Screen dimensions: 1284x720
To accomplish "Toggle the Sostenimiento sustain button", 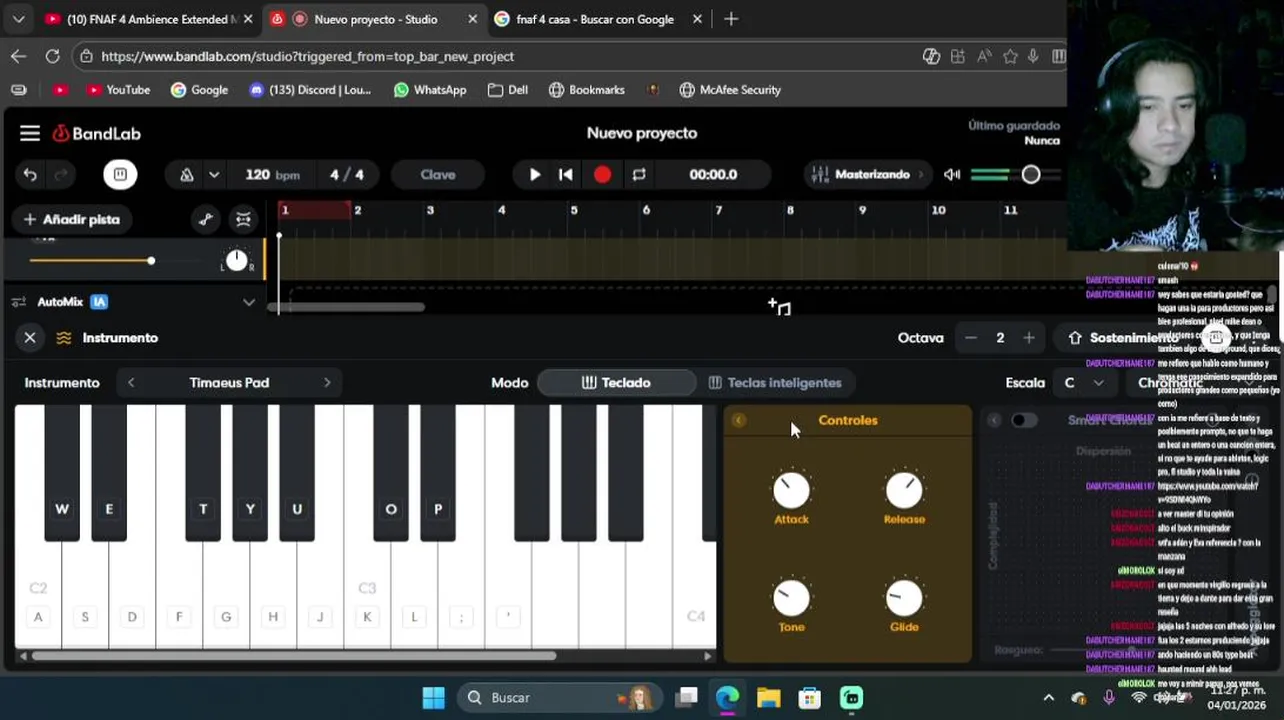I will click(1124, 338).
